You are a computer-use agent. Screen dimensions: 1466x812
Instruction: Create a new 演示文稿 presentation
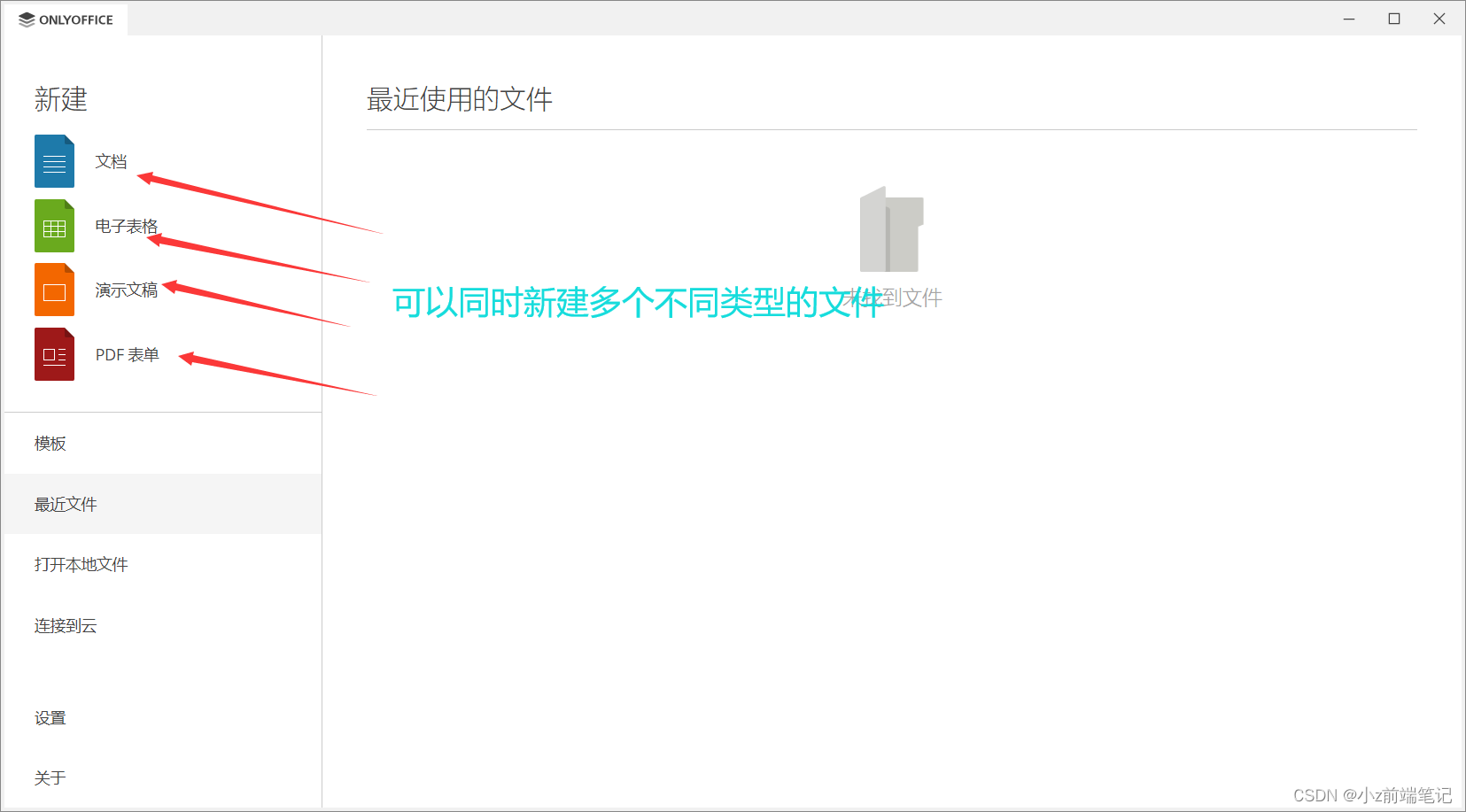tap(127, 290)
